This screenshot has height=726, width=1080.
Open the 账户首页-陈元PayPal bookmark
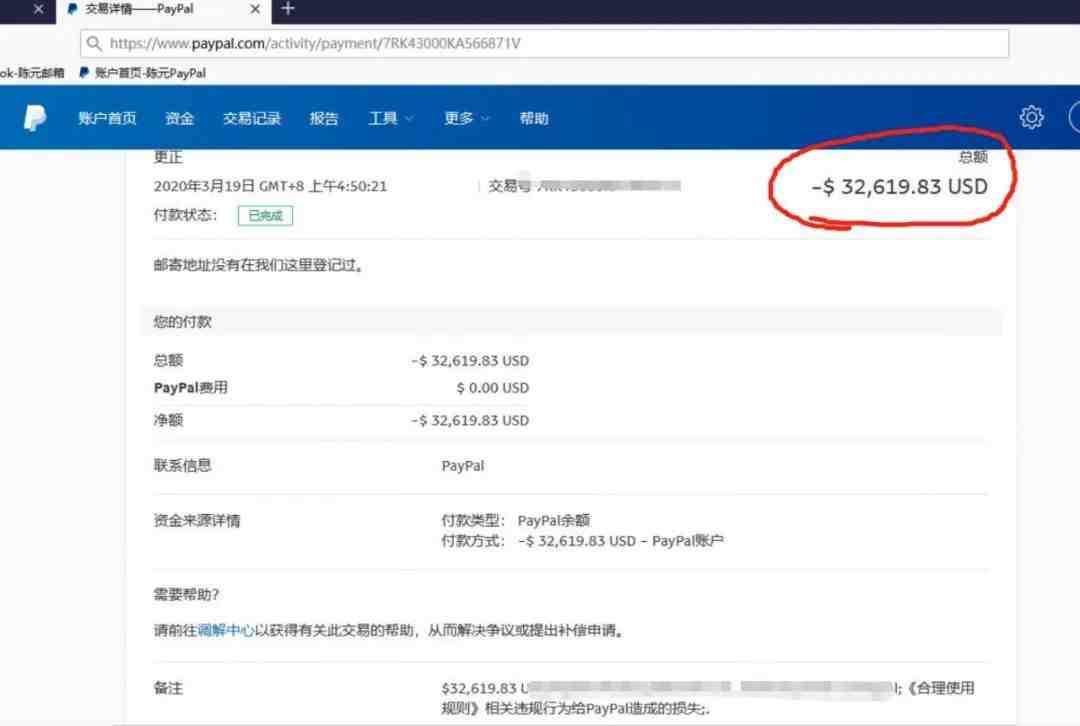(x=143, y=73)
